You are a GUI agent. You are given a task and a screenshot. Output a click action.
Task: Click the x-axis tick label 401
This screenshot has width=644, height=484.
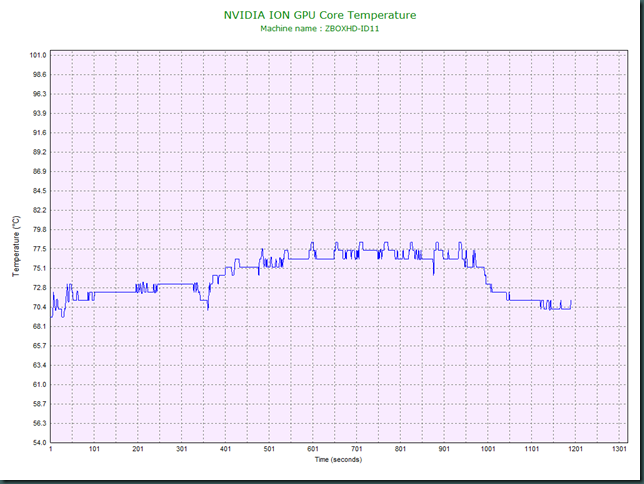coord(225,449)
